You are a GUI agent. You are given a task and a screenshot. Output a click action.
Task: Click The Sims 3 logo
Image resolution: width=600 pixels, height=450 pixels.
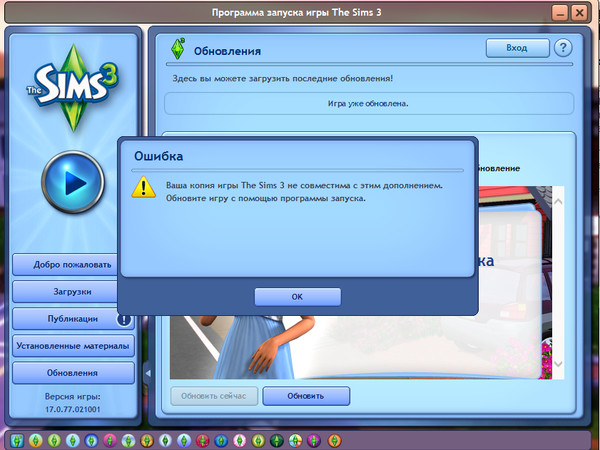[x=73, y=87]
